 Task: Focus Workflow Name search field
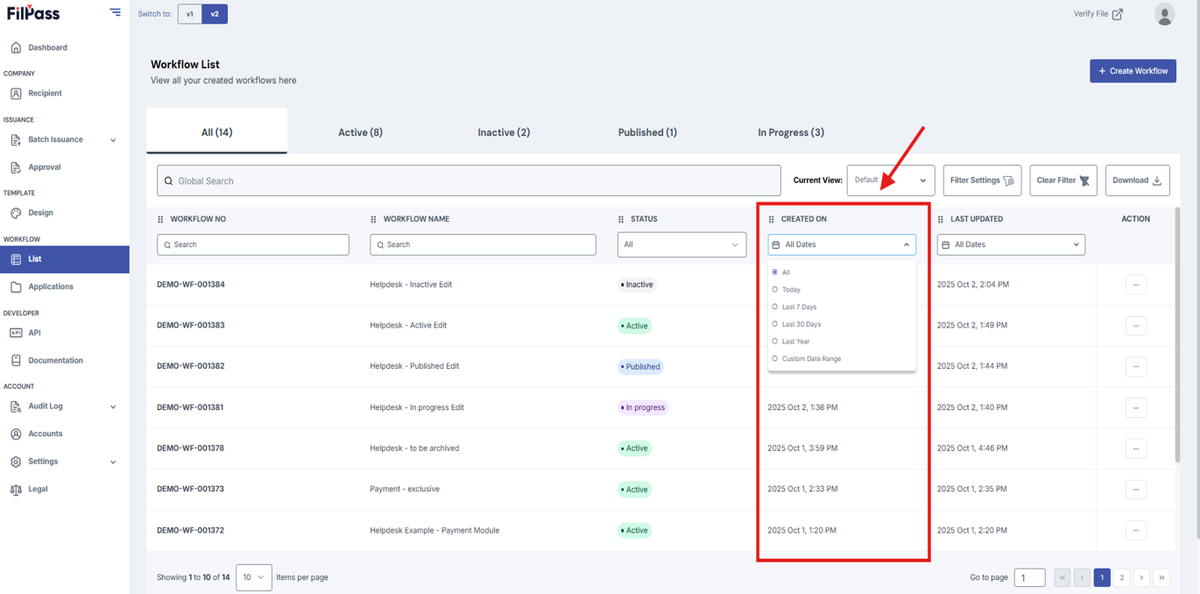tap(483, 244)
